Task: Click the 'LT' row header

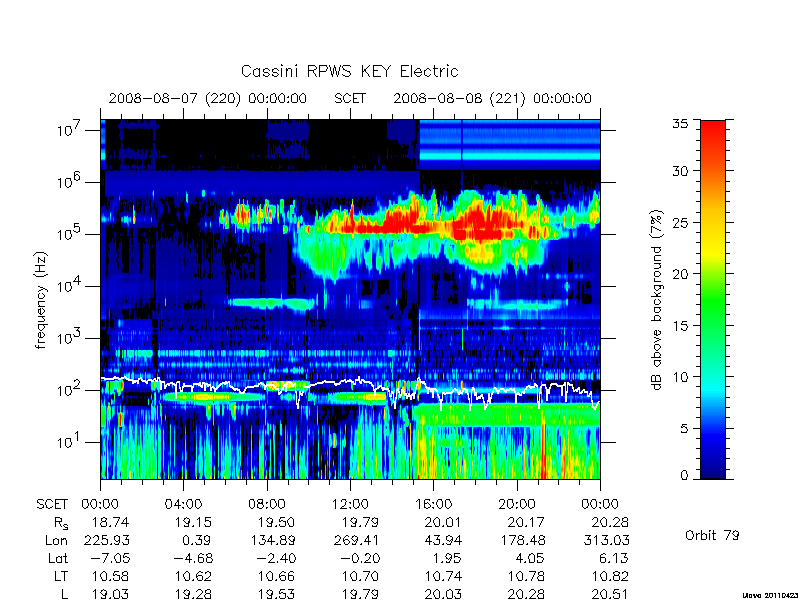Action: click(61, 576)
